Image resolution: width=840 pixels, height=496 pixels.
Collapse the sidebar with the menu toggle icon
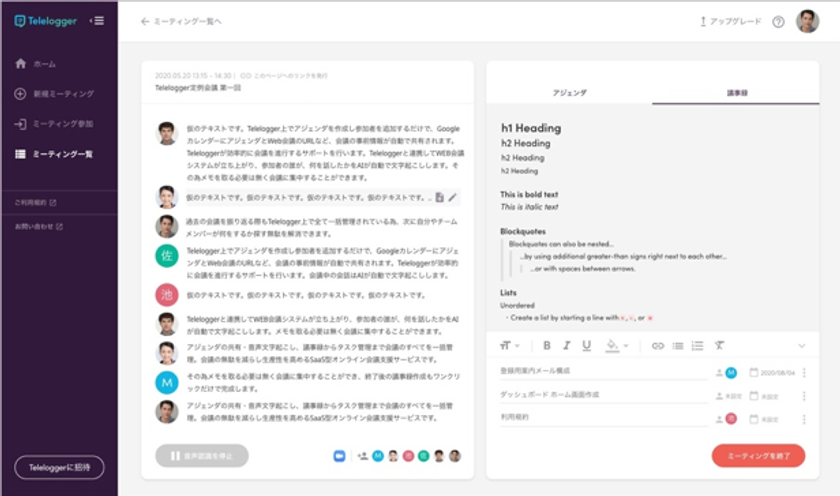coord(97,20)
